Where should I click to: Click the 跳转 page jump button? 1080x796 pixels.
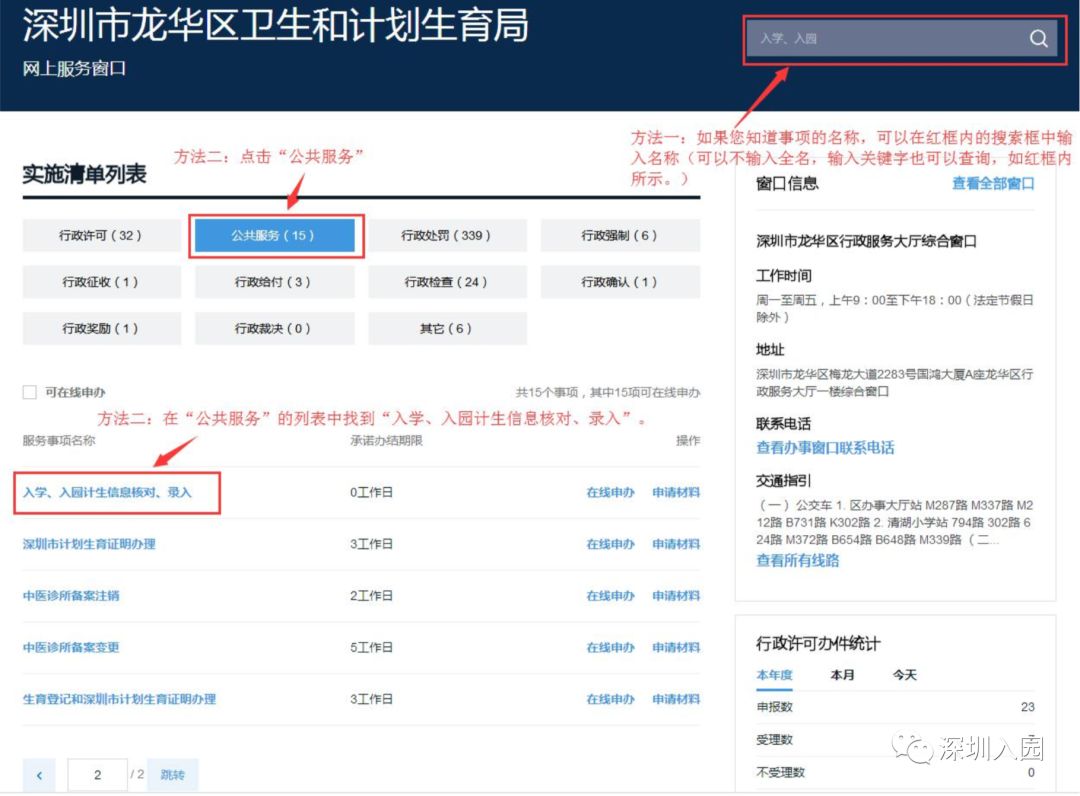[x=171, y=774]
